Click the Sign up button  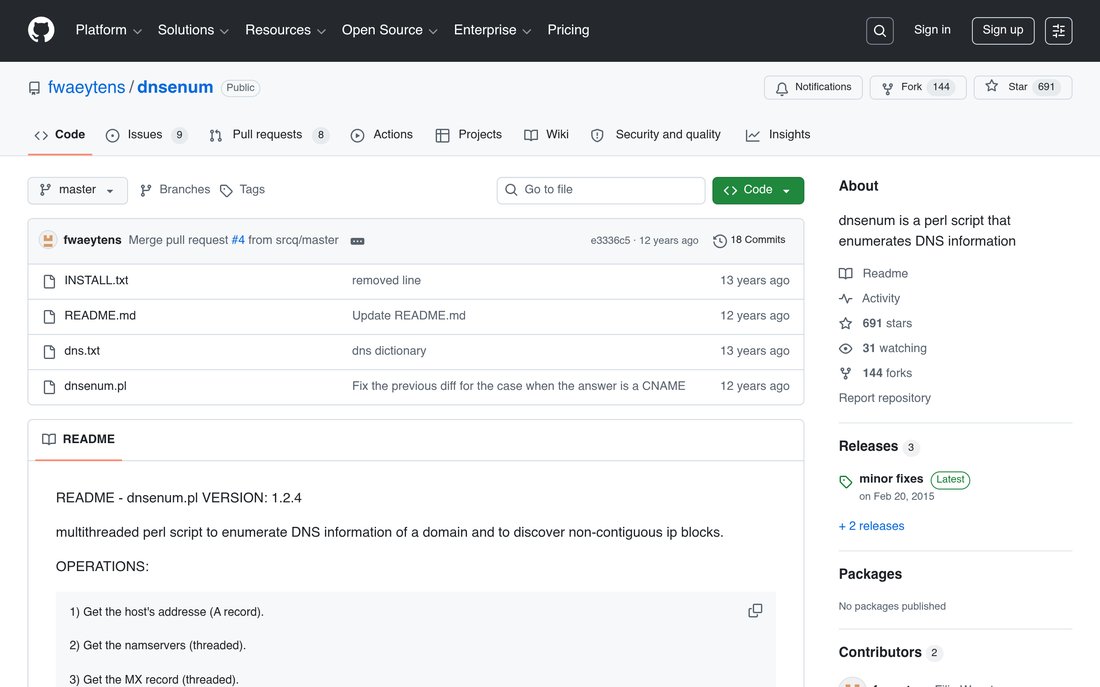click(1002, 31)
